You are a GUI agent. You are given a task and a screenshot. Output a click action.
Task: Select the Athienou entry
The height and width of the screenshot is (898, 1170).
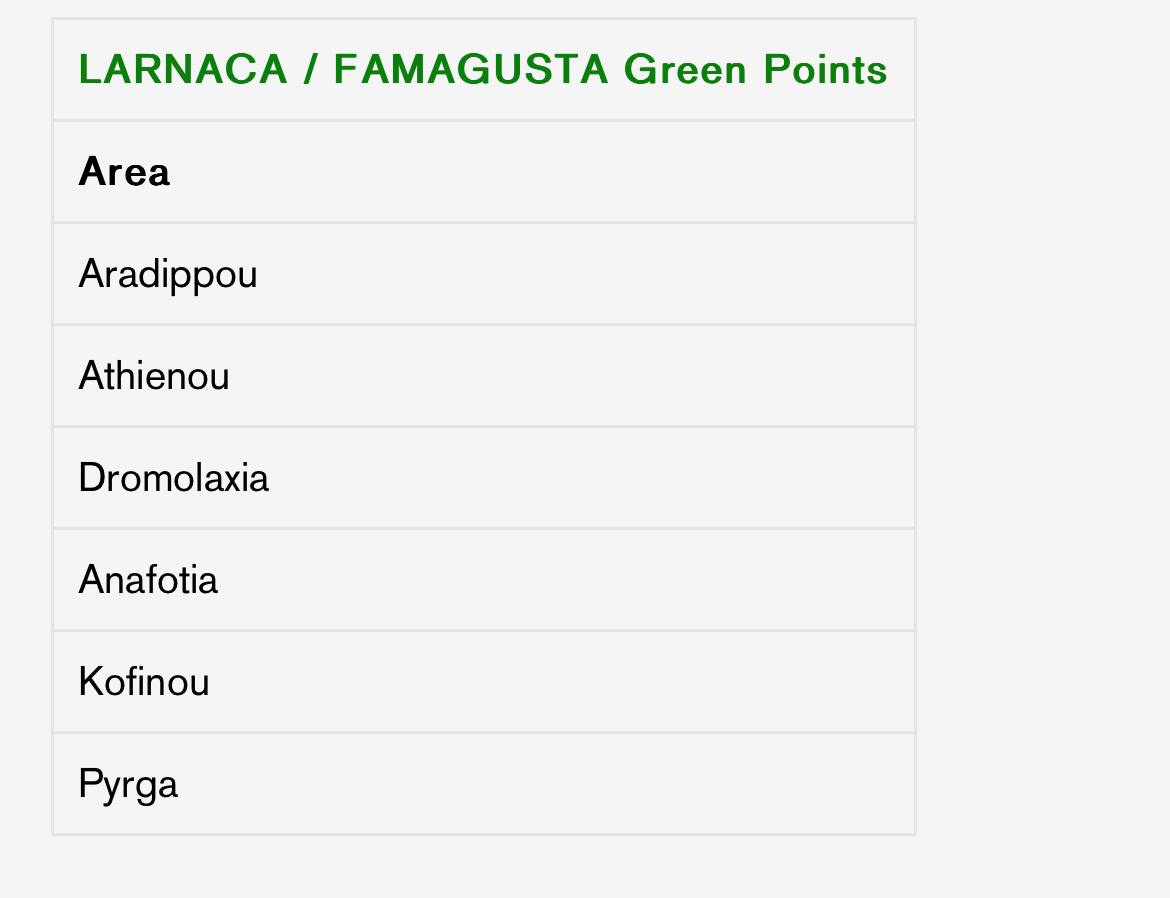click(154, 376)
